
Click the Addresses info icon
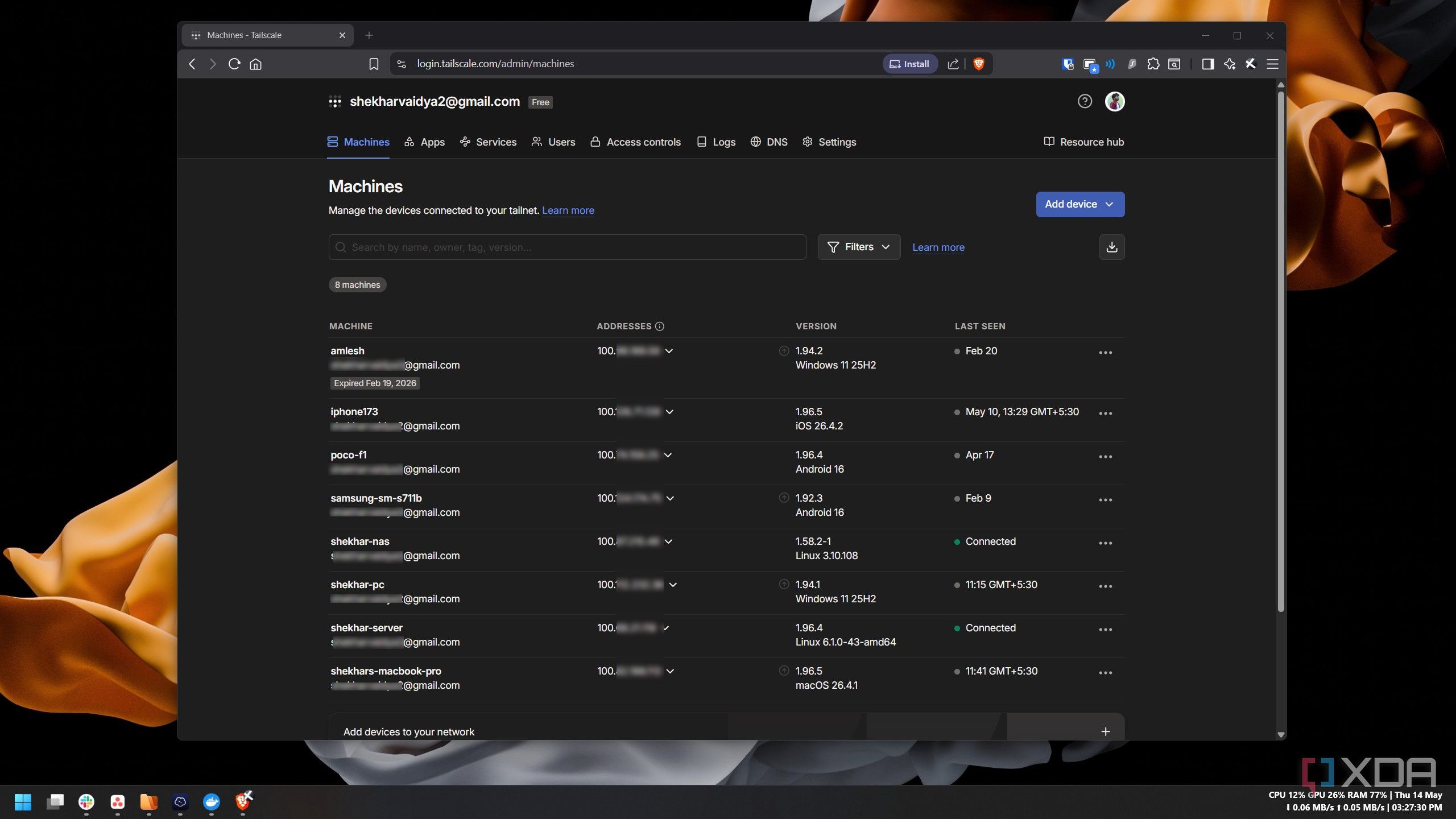tap(660, 326)
